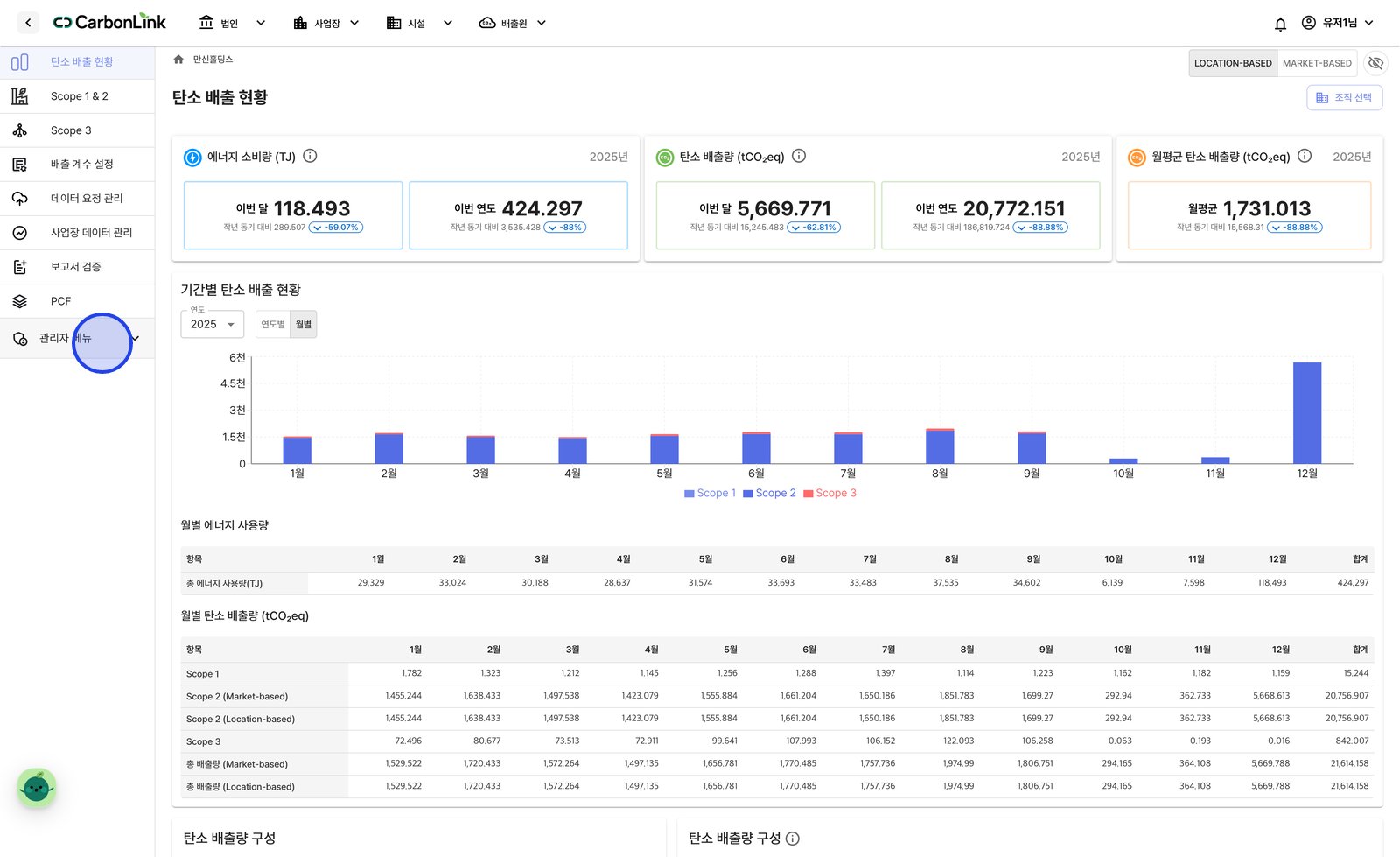Viewport: 1400px width, 857px height.
Task: Open the Scope 3 sidebar icon
Action: point(19,130)
